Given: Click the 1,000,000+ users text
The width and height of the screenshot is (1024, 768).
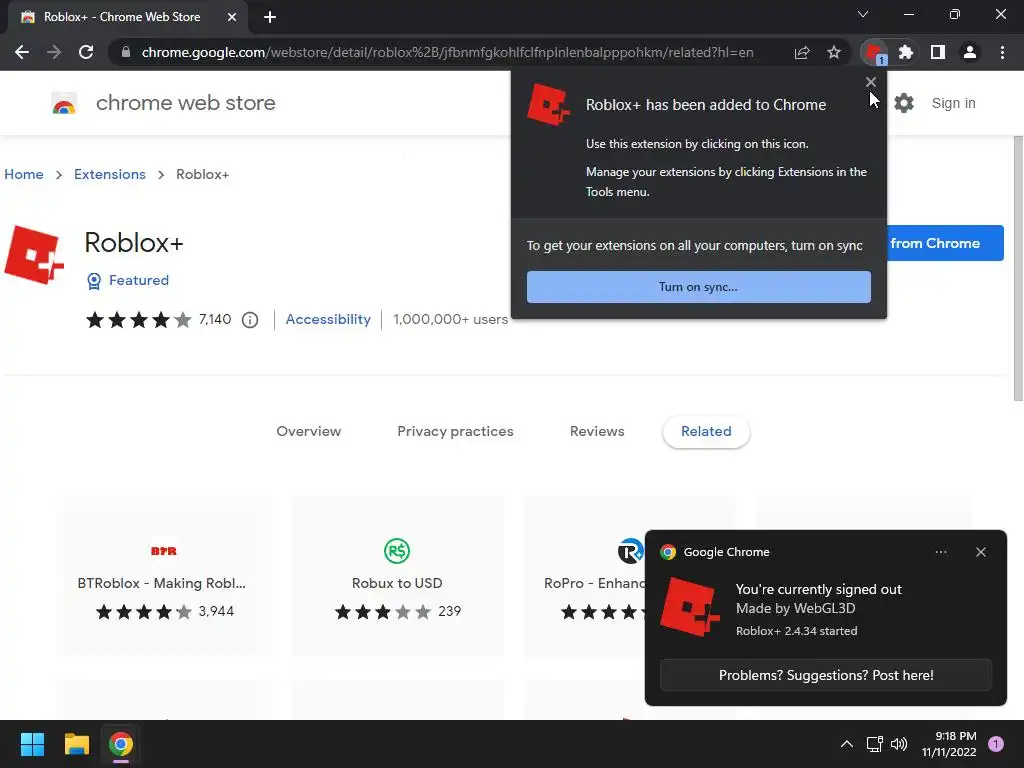Looking at the screenshot, I should coord(451,319).
